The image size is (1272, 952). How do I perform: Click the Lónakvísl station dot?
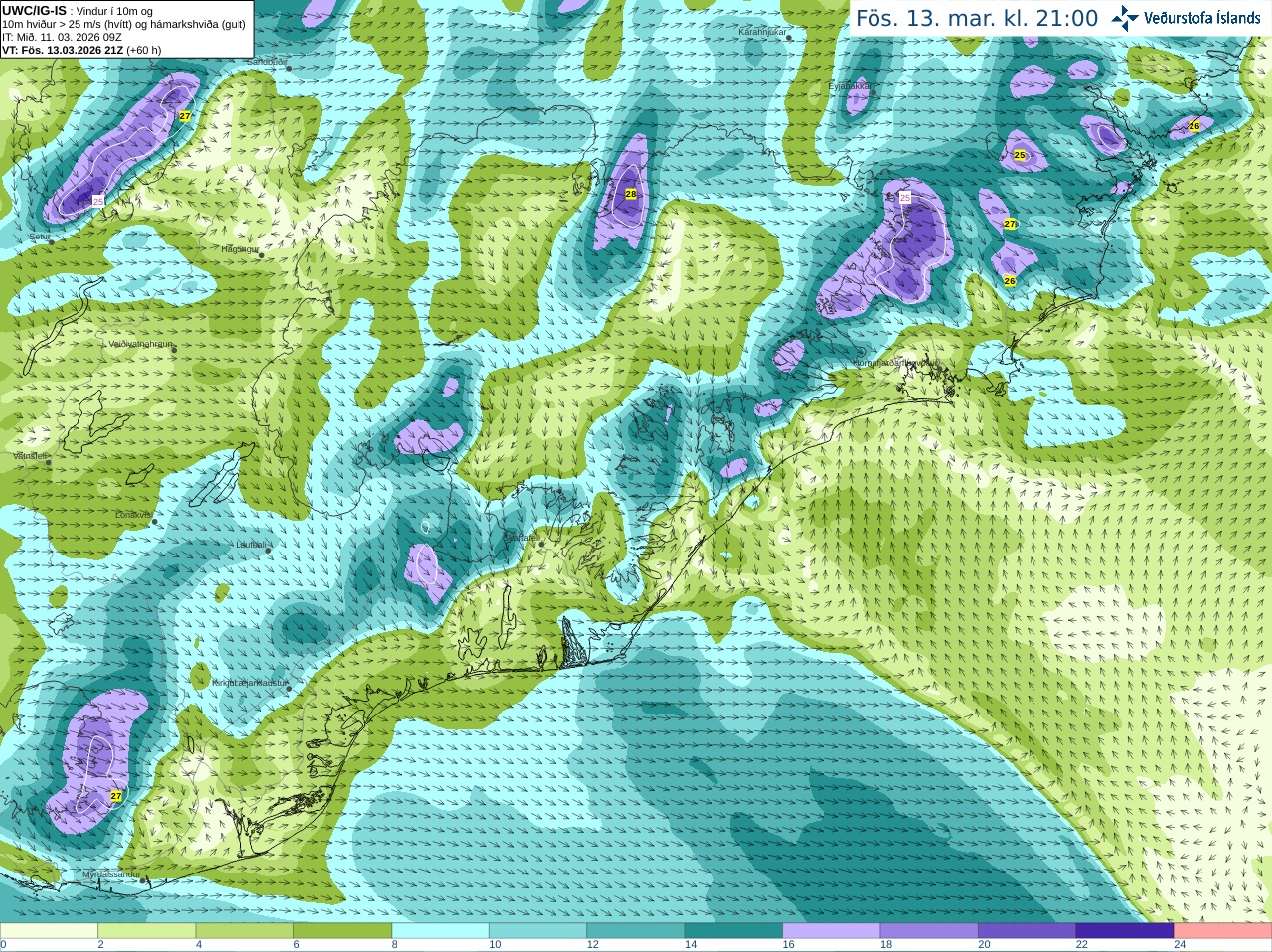point(155,520)
